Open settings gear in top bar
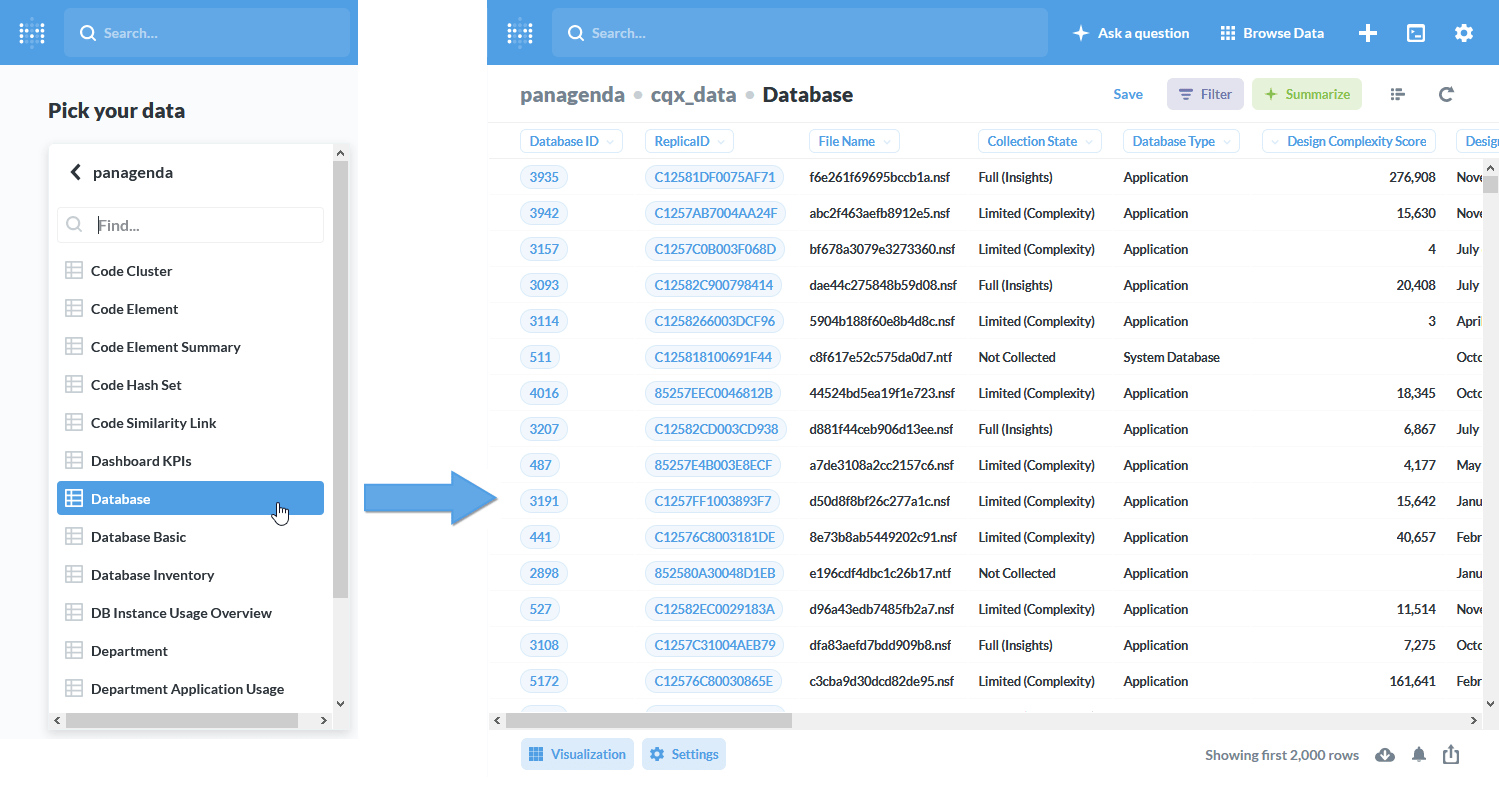 tap(1463, 33)
